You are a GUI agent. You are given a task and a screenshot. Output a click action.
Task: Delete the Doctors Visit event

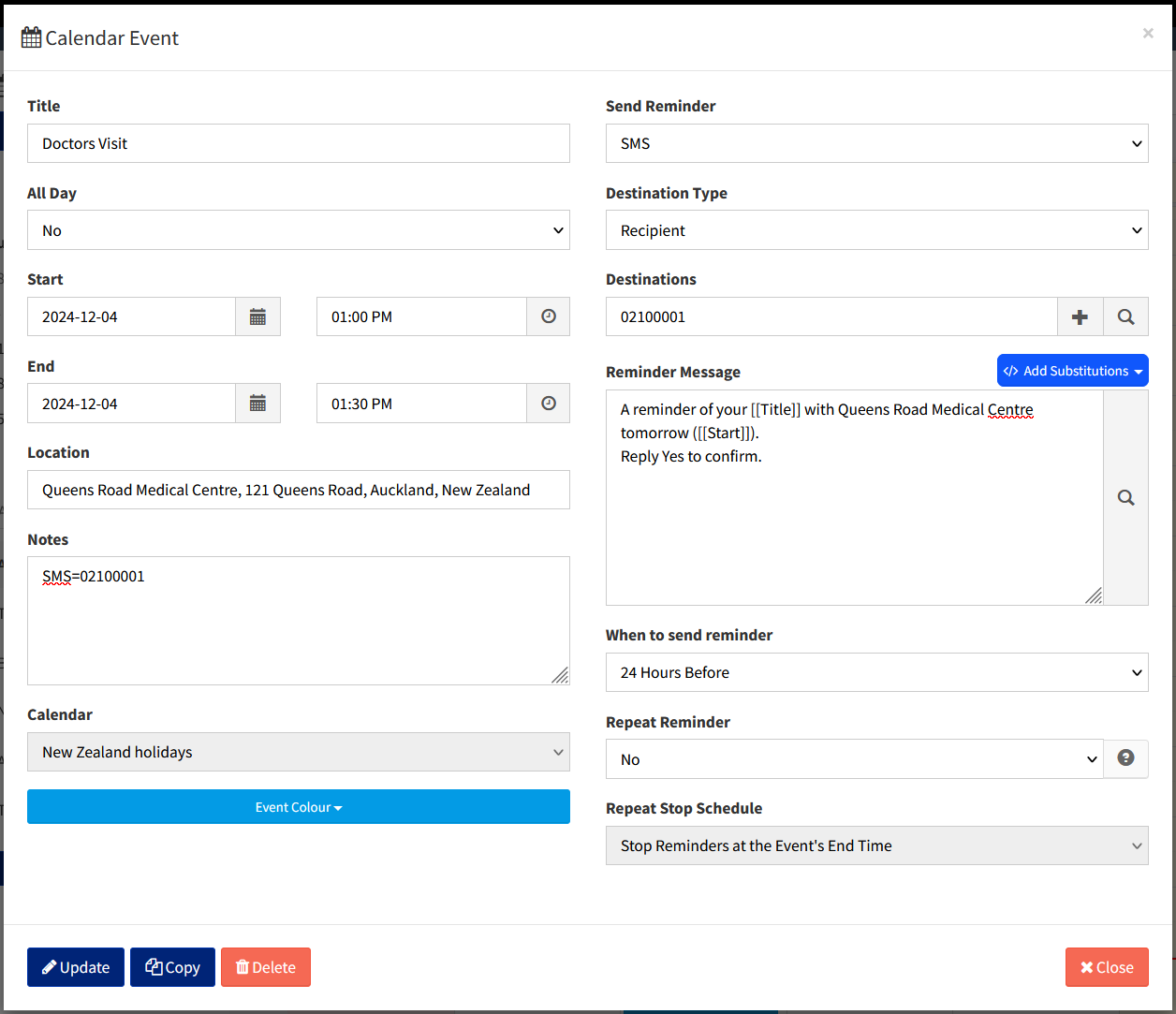(265, 966)
